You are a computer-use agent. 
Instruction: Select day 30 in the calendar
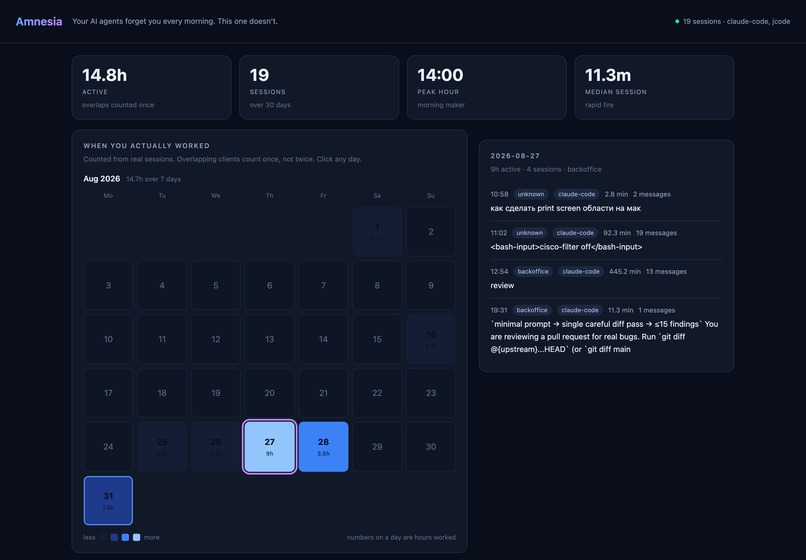pos(431,447)
